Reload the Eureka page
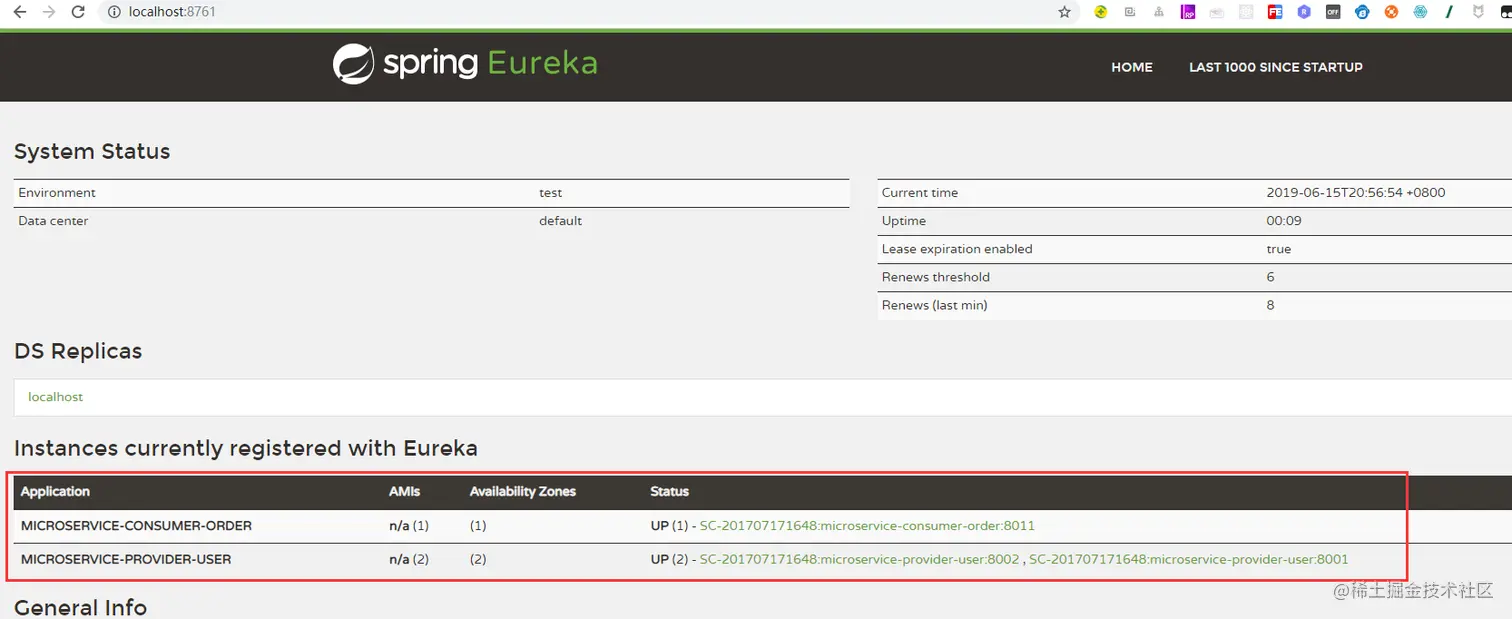Viewport: 1512px width, 619px height. pyautogui.click(x=78, y=12)
